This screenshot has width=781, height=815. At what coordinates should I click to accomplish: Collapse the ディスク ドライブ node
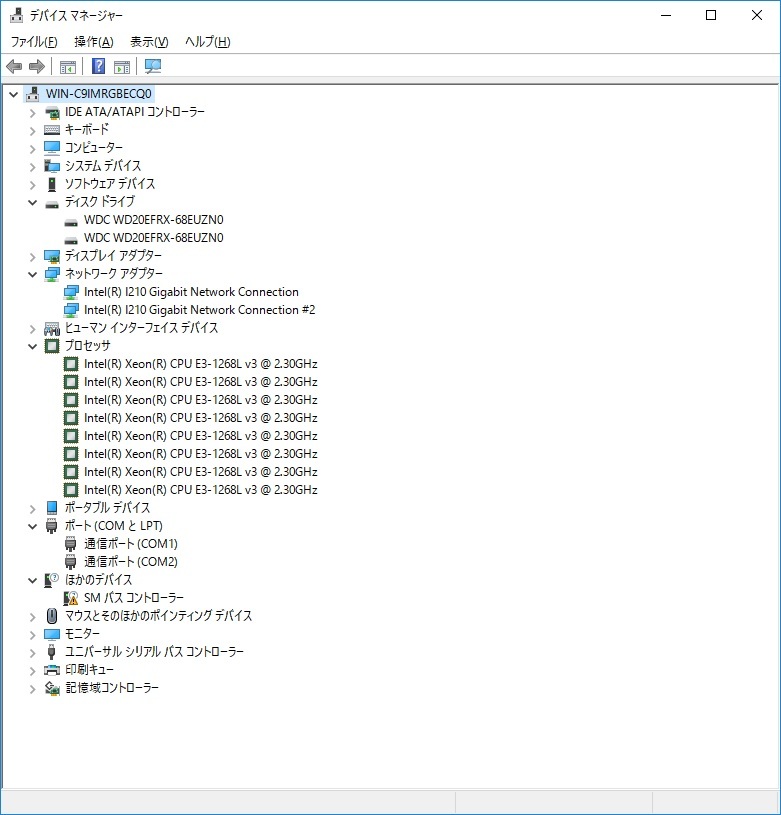[x=32, y=202]
